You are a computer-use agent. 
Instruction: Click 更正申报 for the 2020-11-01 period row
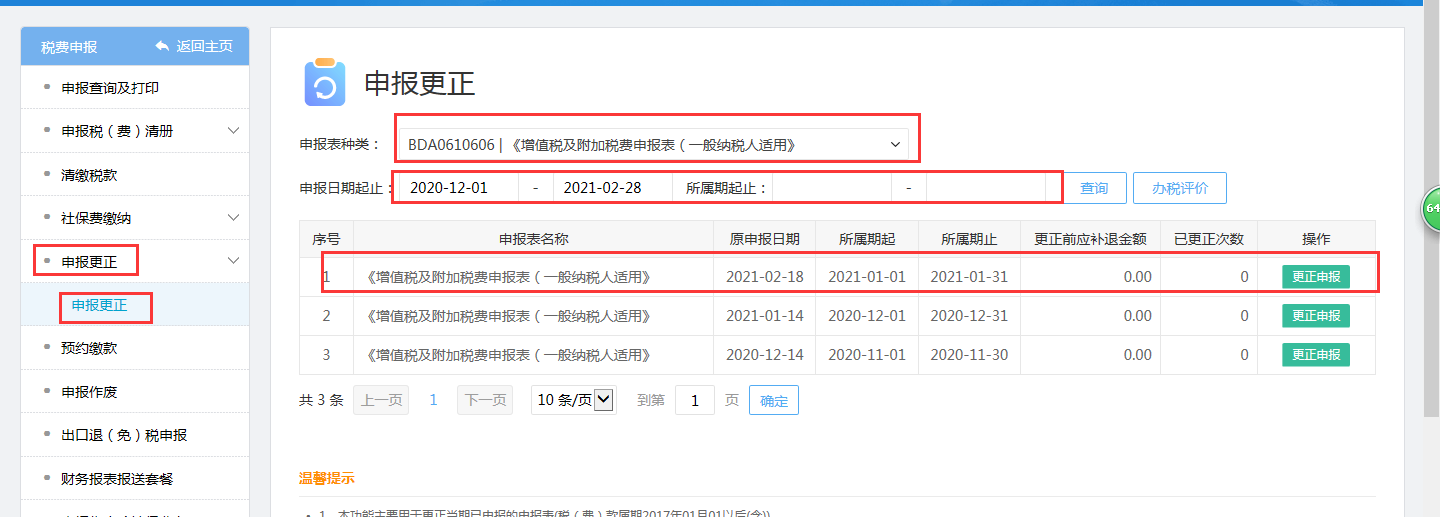coord(1315,355)
